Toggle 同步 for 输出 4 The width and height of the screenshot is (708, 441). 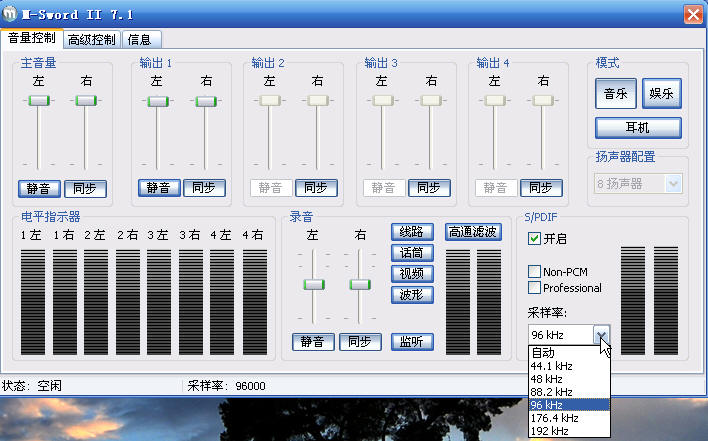point(541,187)
